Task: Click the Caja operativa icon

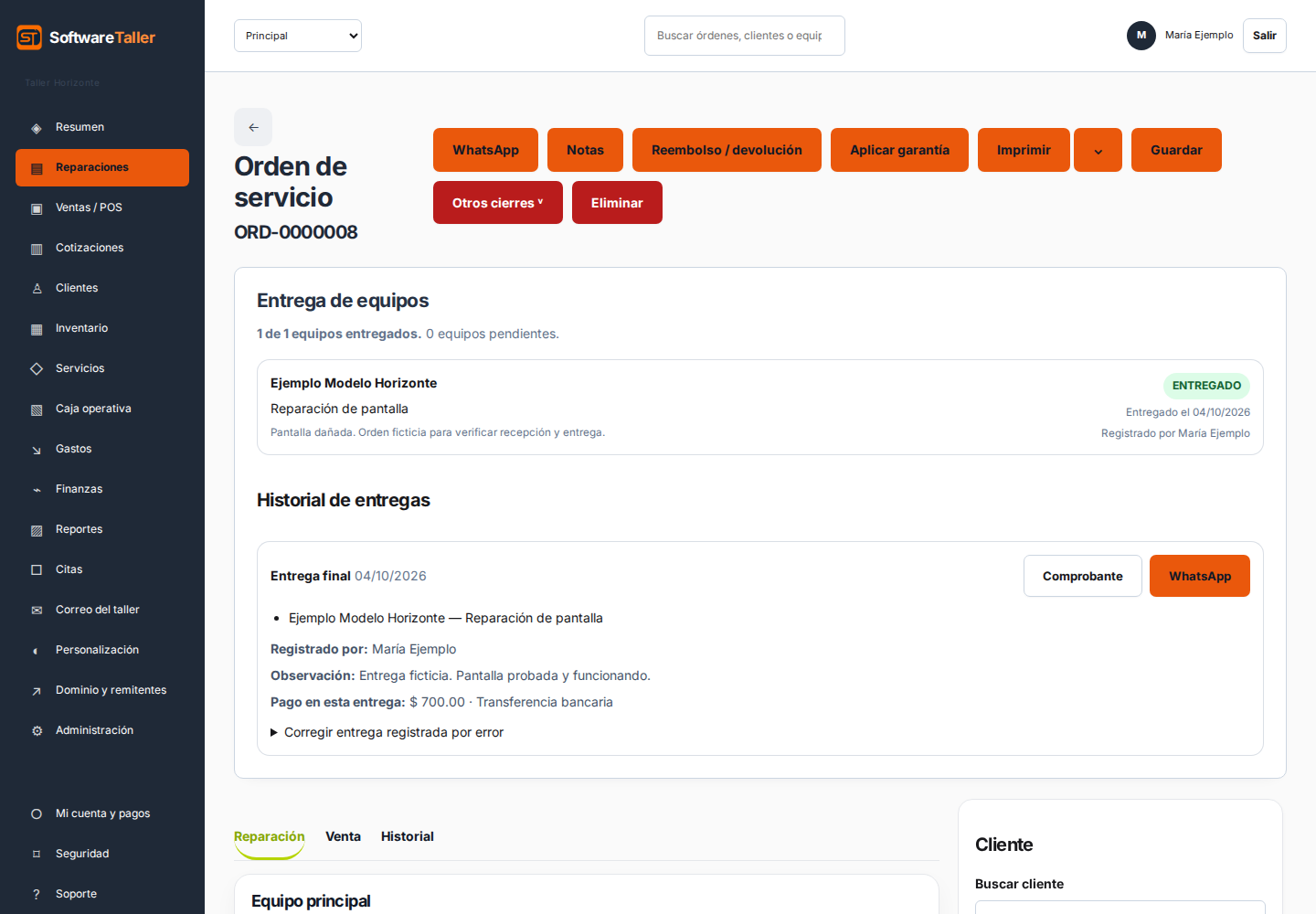Action: [x=37, y=409]
